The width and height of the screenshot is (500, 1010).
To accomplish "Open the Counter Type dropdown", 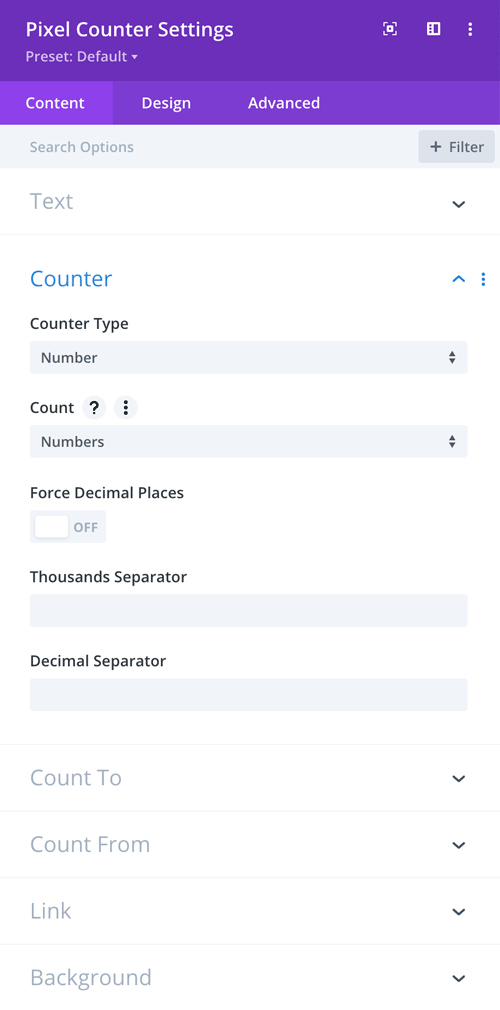I will point(249,357).
